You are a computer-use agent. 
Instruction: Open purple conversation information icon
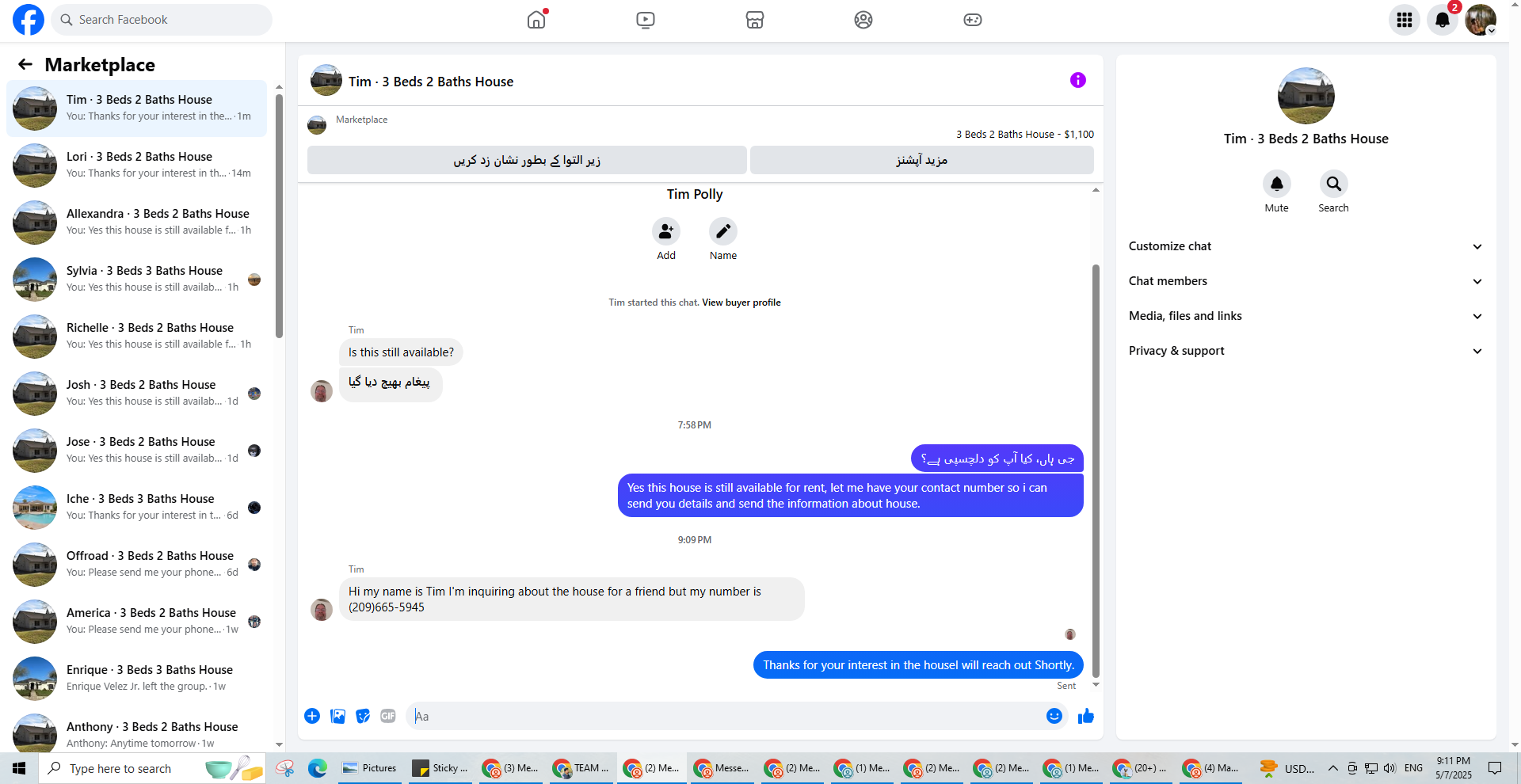click(1077, 80)
